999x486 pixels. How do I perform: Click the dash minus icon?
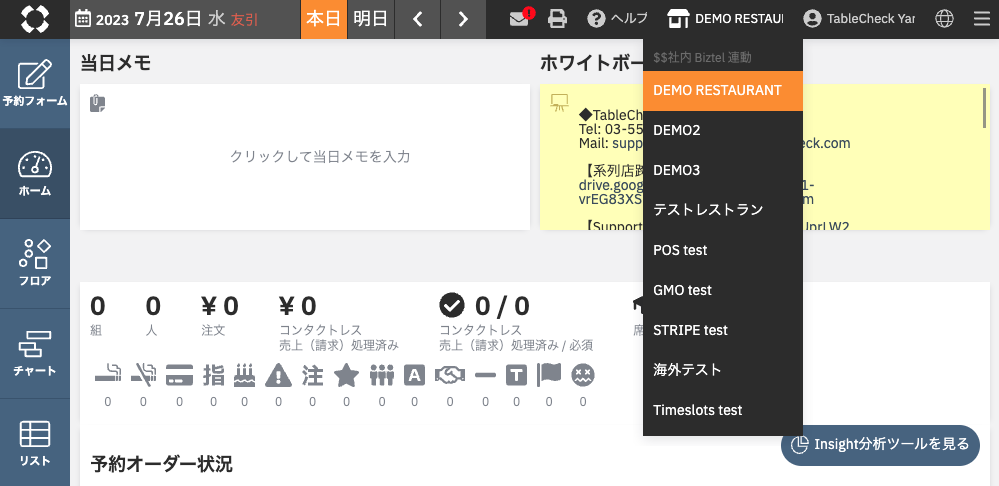[485, 376]
